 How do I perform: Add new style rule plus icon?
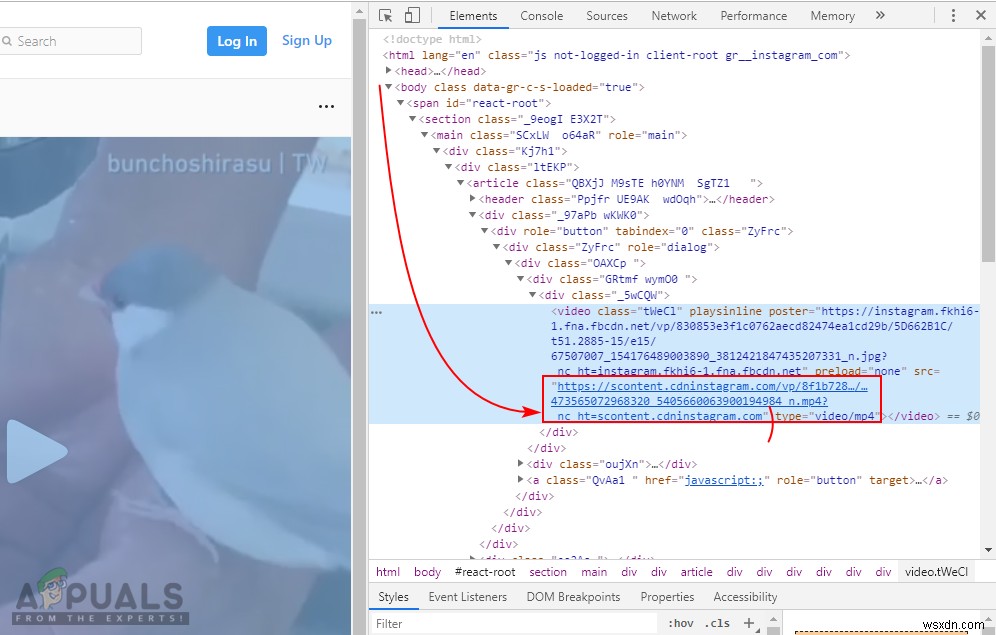(x=749, y=623)
